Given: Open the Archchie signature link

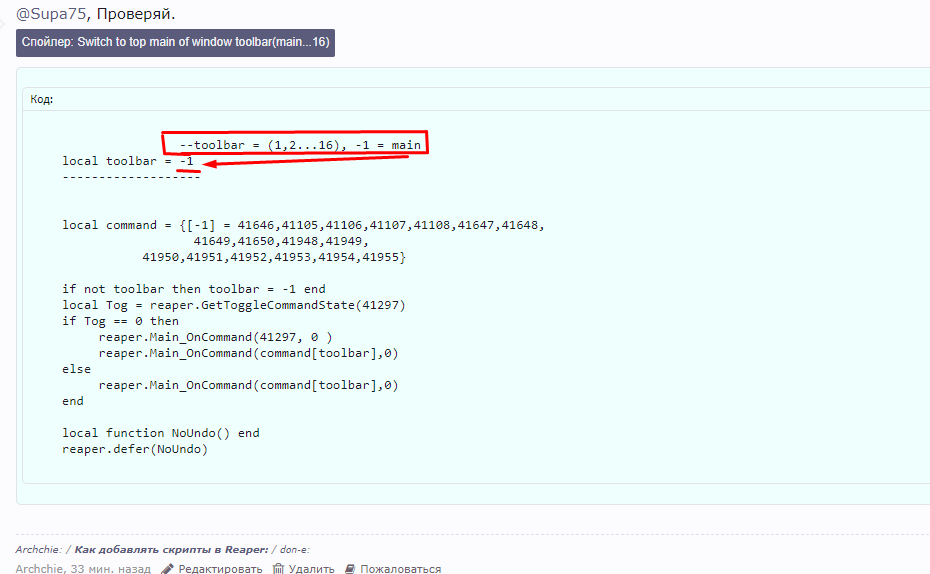Looking at the screenshot, I should [39, 550].
